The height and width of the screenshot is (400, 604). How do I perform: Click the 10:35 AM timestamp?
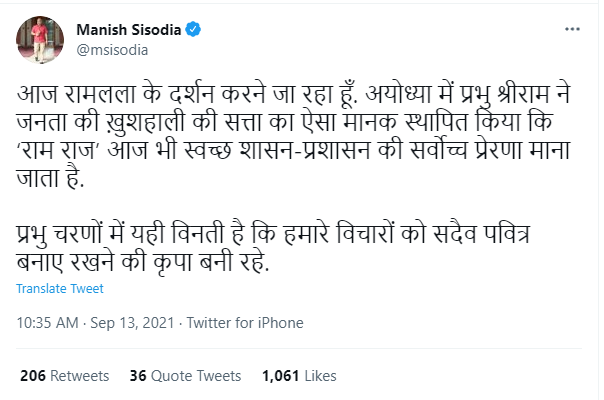tap(47, 324)
